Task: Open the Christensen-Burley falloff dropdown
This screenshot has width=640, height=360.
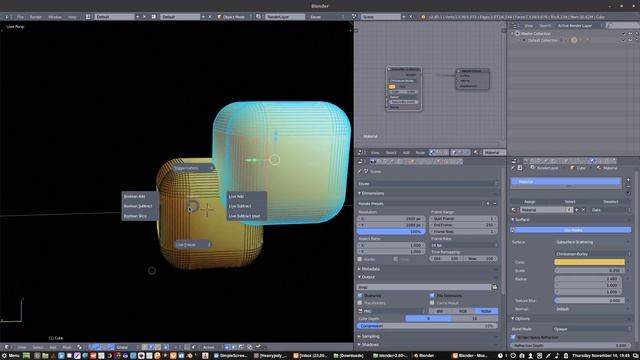Action: pos(592,254)
